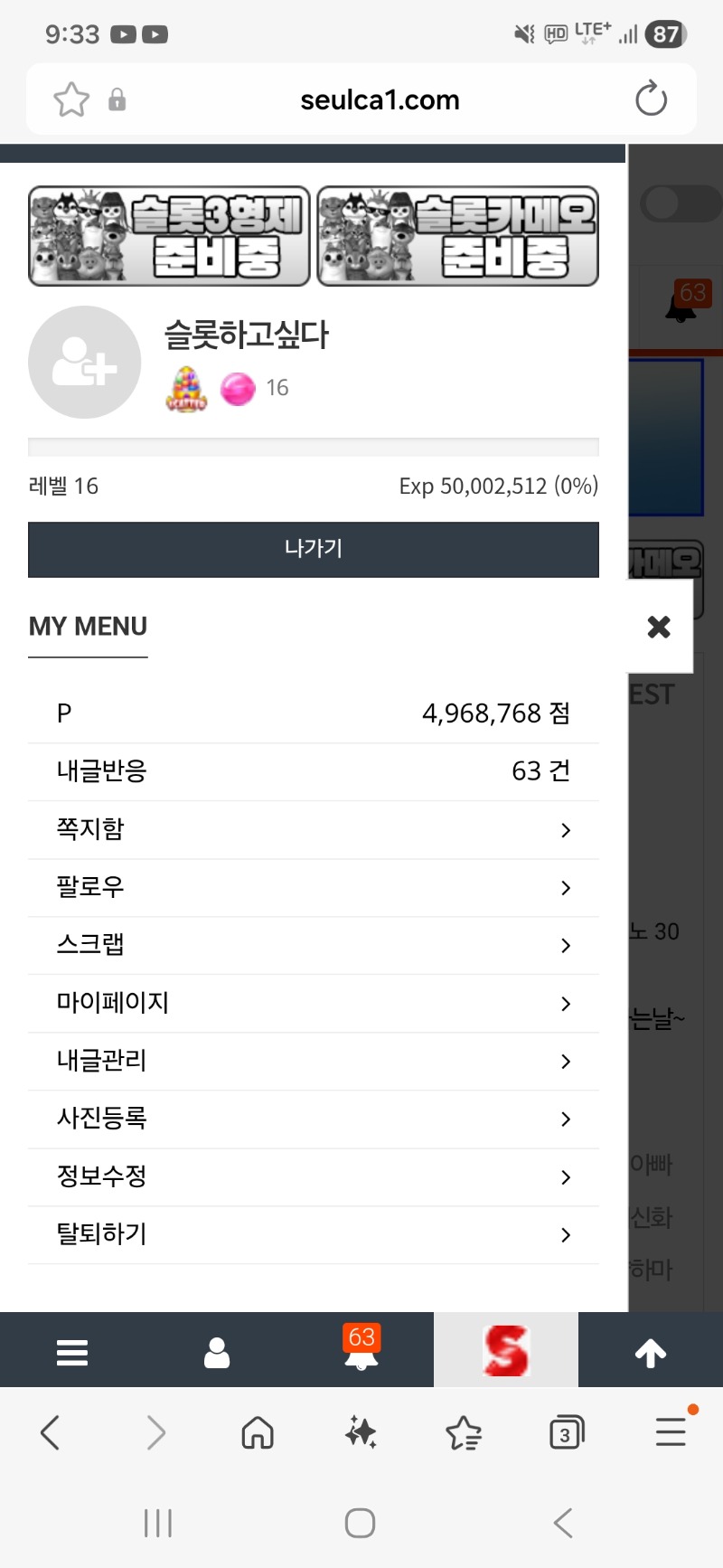Tap the experience progress bar
This screenshot has height=1568, width=723.
coord(313,447)
